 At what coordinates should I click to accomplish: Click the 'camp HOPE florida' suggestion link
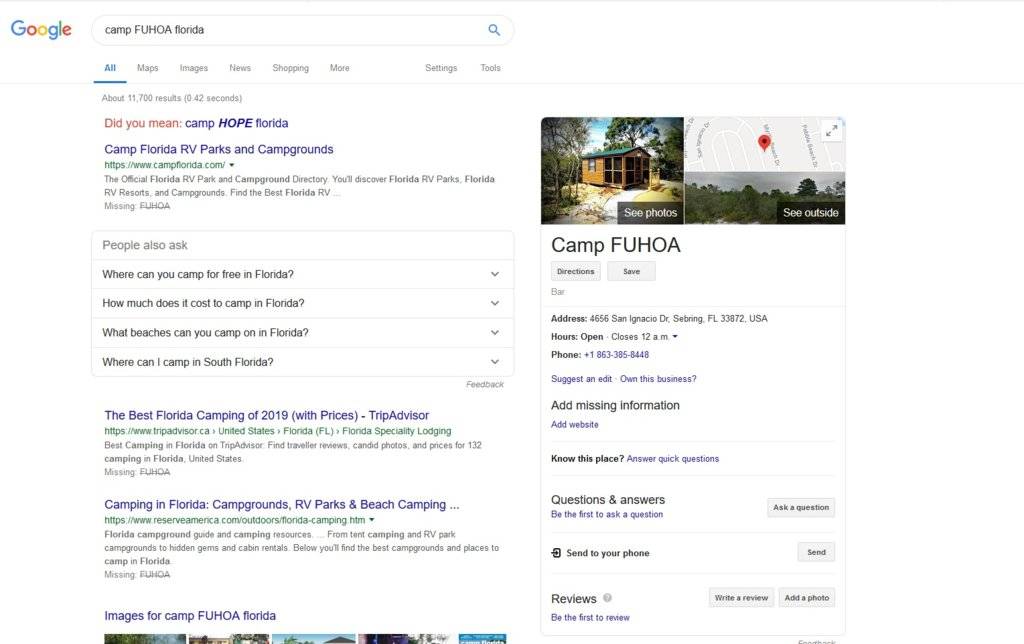pyautogui.click(x=236, y=123)
